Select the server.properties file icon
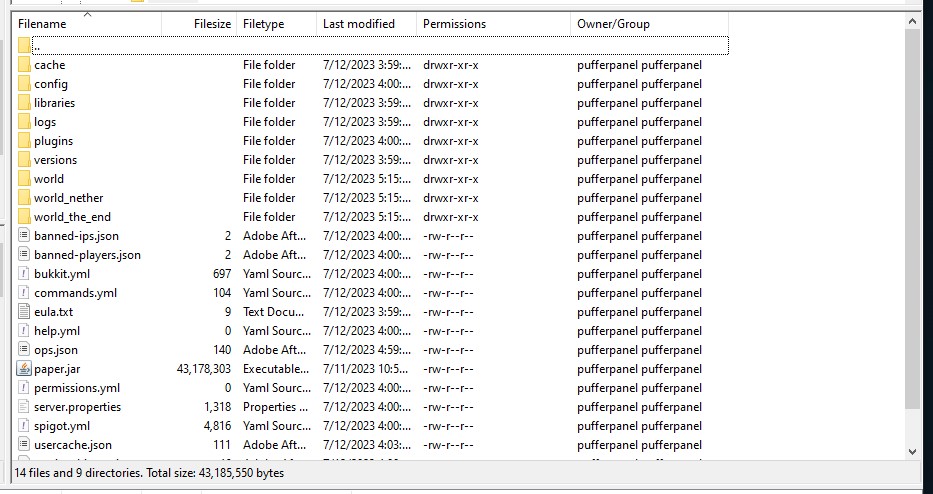 click(24, 407)
